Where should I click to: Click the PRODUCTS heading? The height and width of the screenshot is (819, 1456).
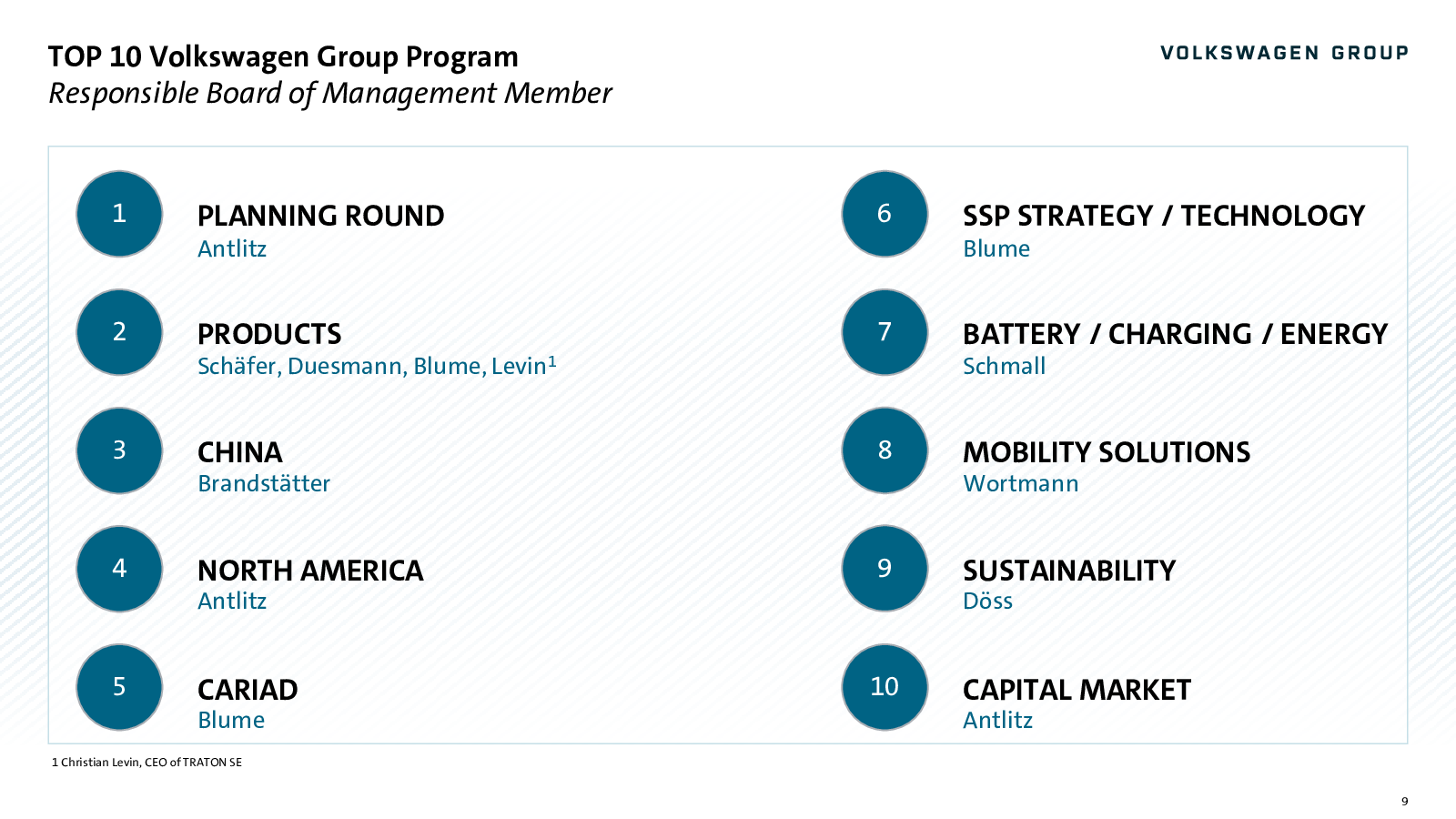pyautogui.click(x=269, y=335)
